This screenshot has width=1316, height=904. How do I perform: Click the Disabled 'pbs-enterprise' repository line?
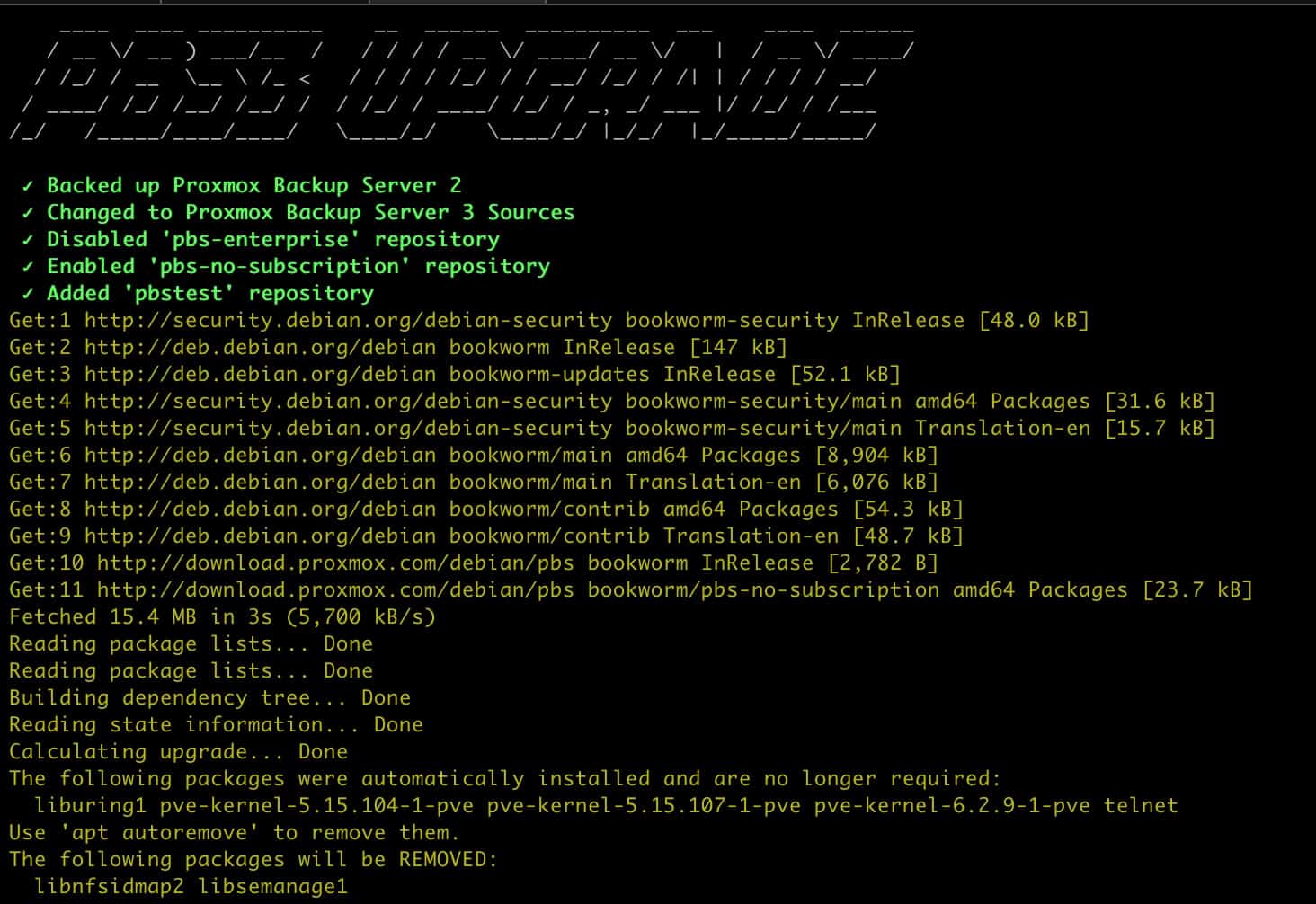261,239
